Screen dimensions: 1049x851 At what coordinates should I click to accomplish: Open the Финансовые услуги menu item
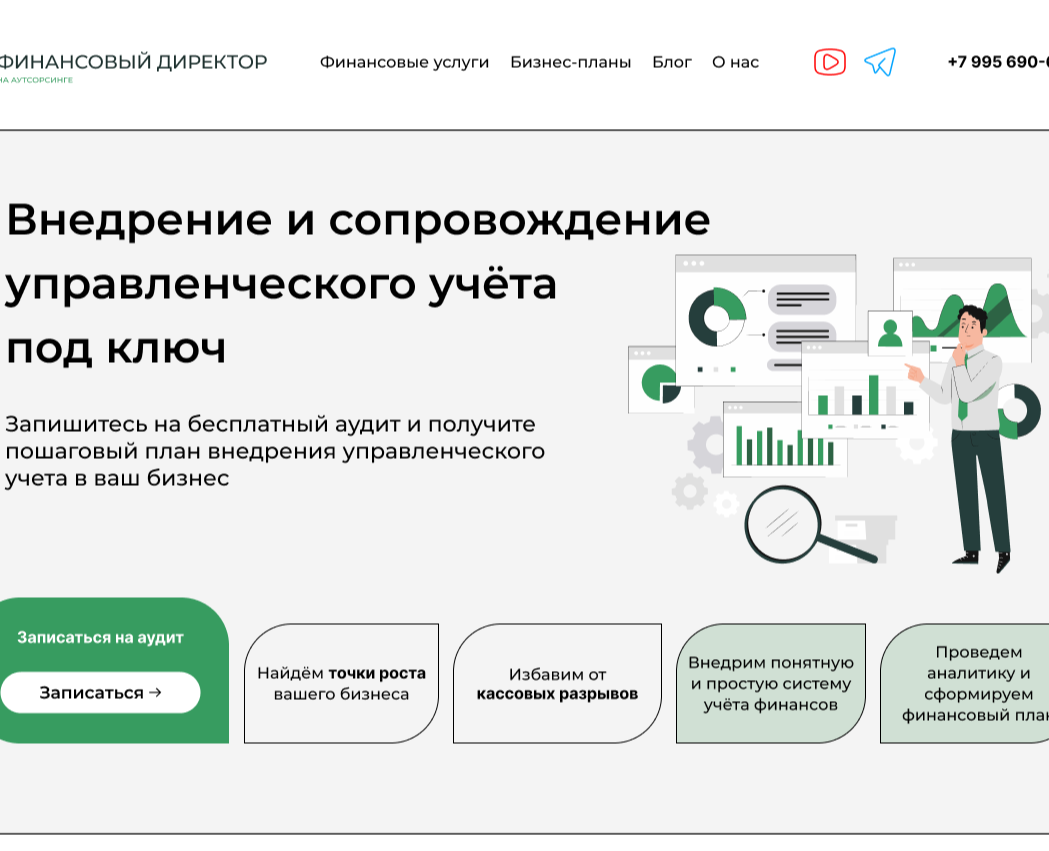pos(404,62)
